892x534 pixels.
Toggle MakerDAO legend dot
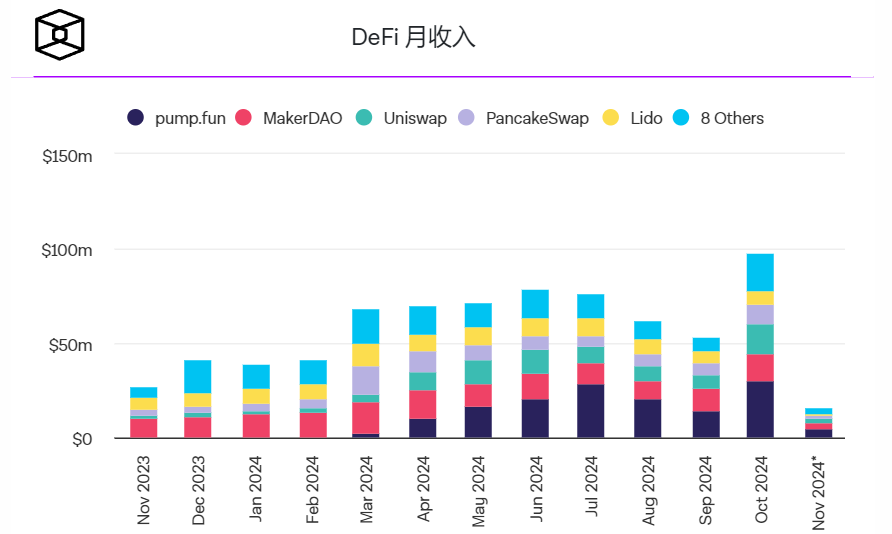click(243, 118)
